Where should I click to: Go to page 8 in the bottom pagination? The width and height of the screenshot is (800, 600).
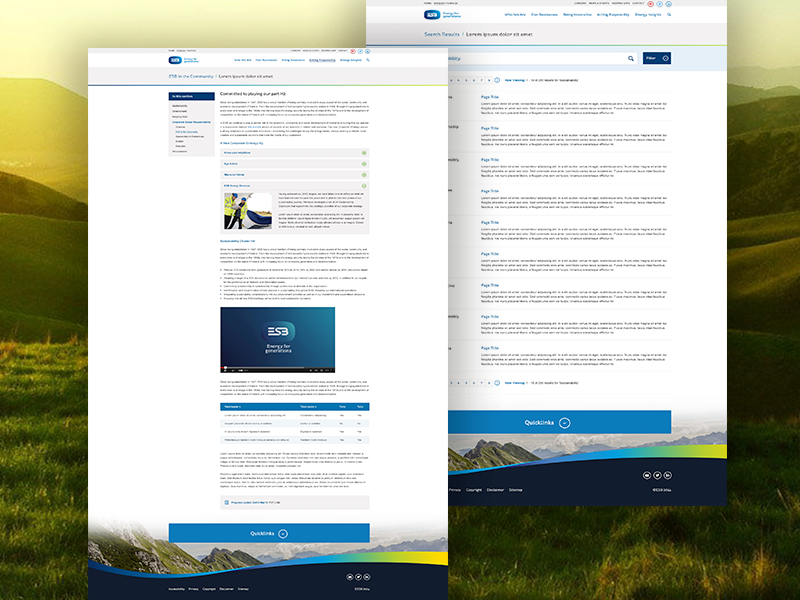(489, 383)
